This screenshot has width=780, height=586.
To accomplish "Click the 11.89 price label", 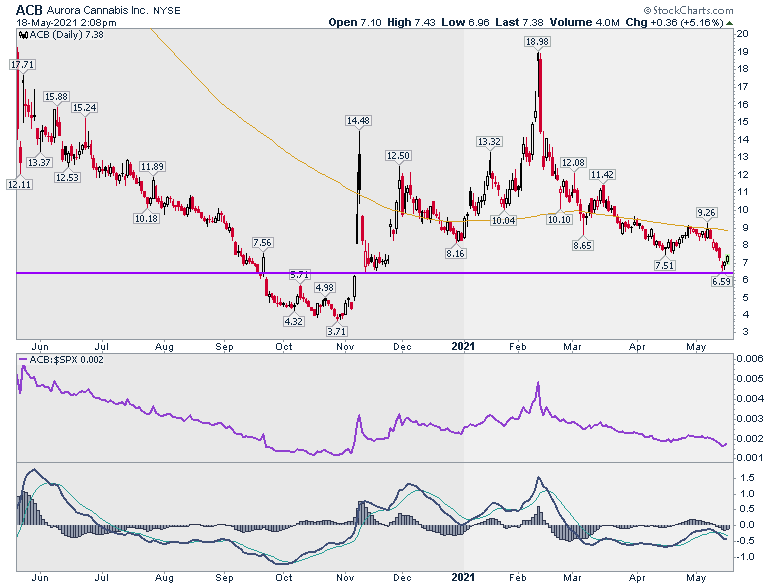I will click(152, 167).
